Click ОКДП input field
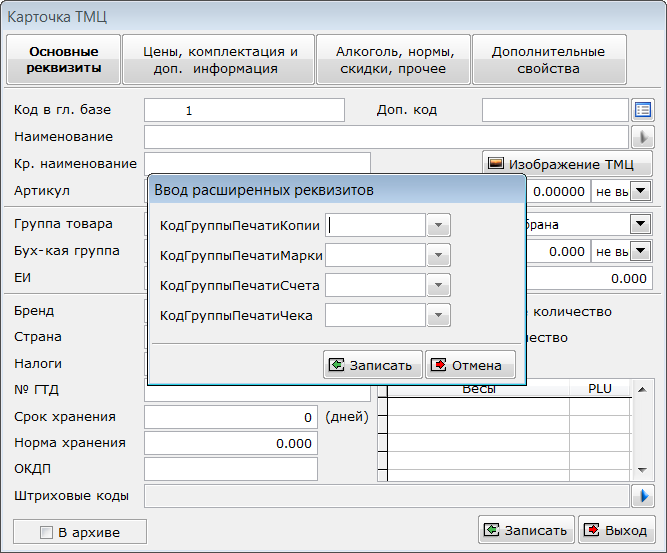This screenshot has width=667, height=553. 231,469
